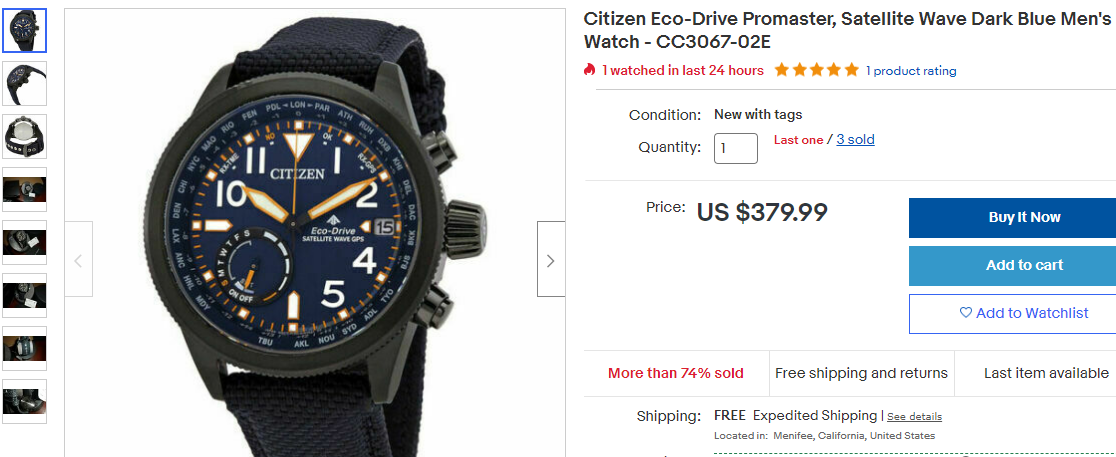Click the Quantity input field
This screenshot has height=457, width=1116.
(x=735, y=148)
